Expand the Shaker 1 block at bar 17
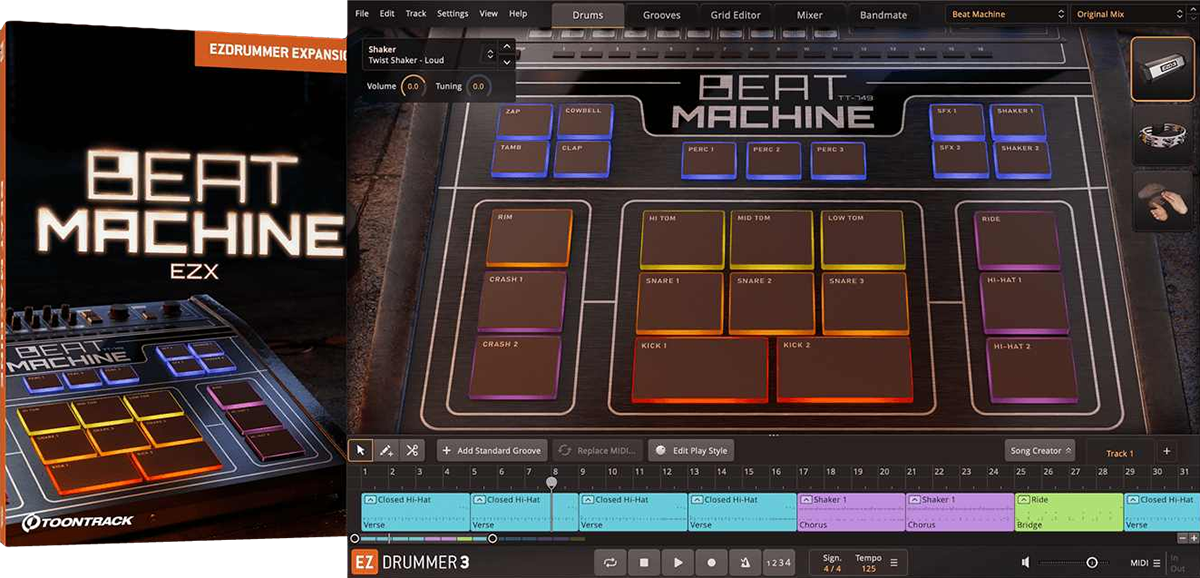This screenshot has height=578, width=1200. (x=805, y=499)
